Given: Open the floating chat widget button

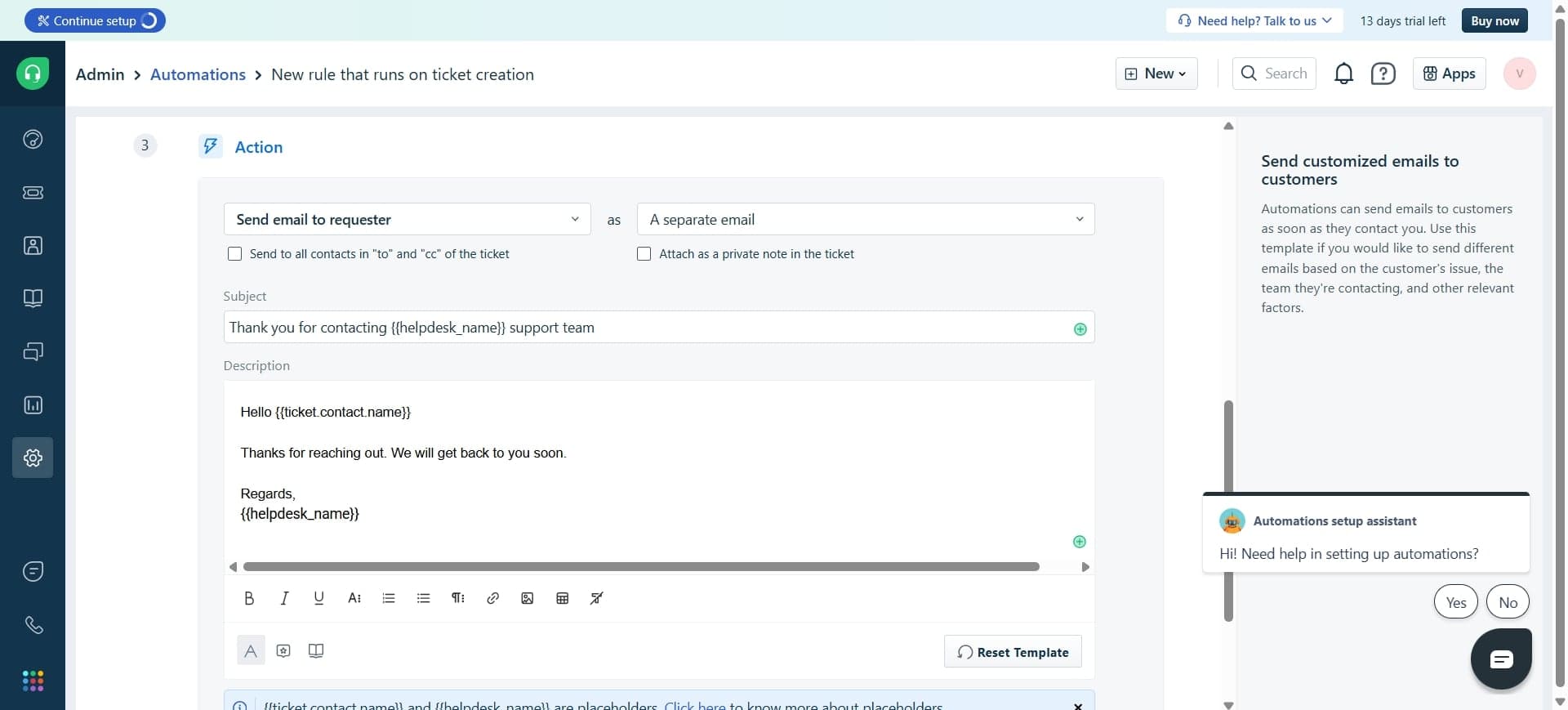Looking at the screenshot, I should pos(1501,659).
